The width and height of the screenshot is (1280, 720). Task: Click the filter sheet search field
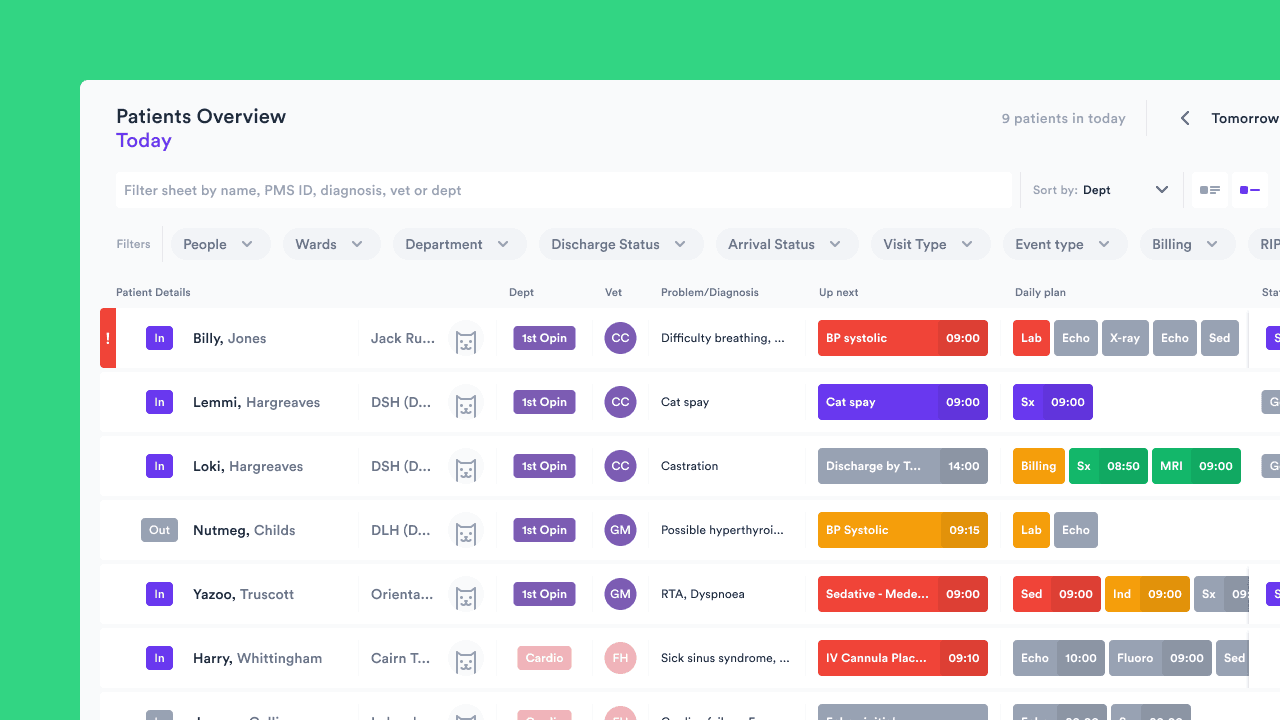pyautogui.click(x=565, y=190)
